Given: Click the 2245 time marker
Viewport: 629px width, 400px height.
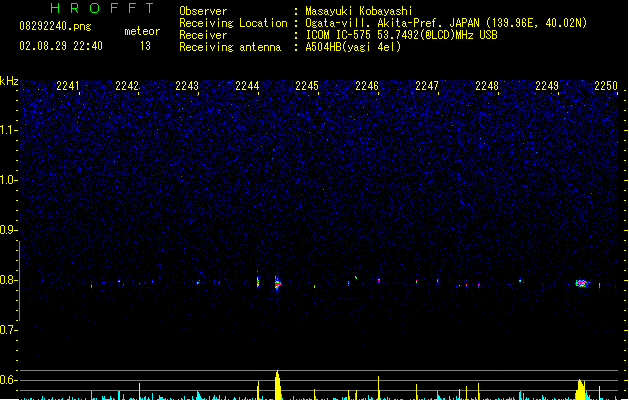Looking at the screenshot, I should pos(307,86).
